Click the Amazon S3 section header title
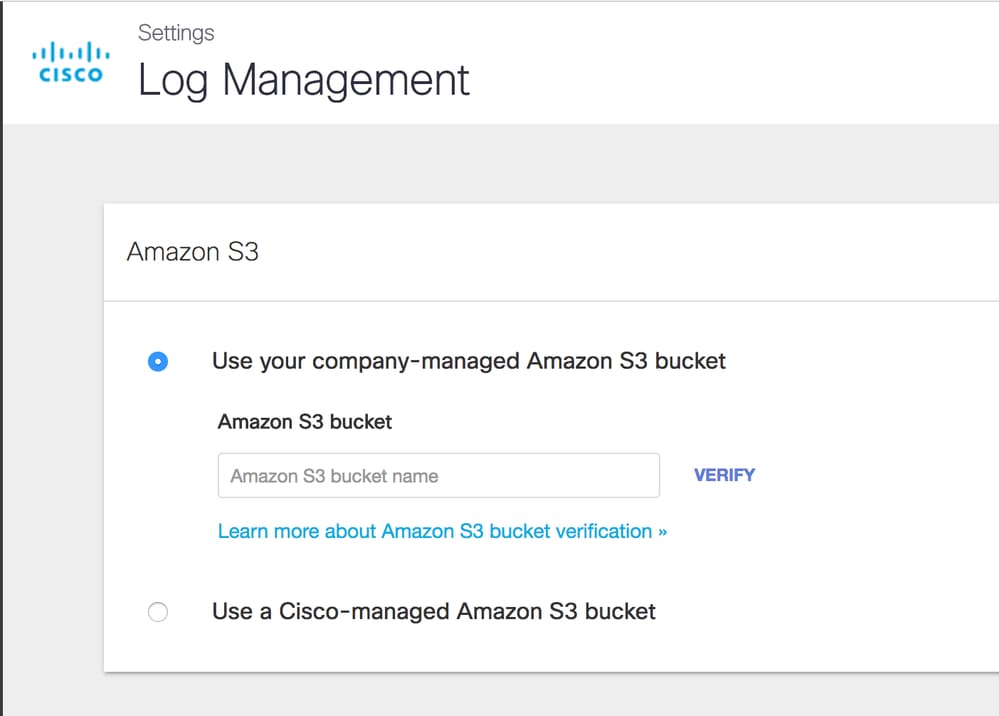Image resolution: width=999 pixels, height=716 pixels. click(193, 252)
